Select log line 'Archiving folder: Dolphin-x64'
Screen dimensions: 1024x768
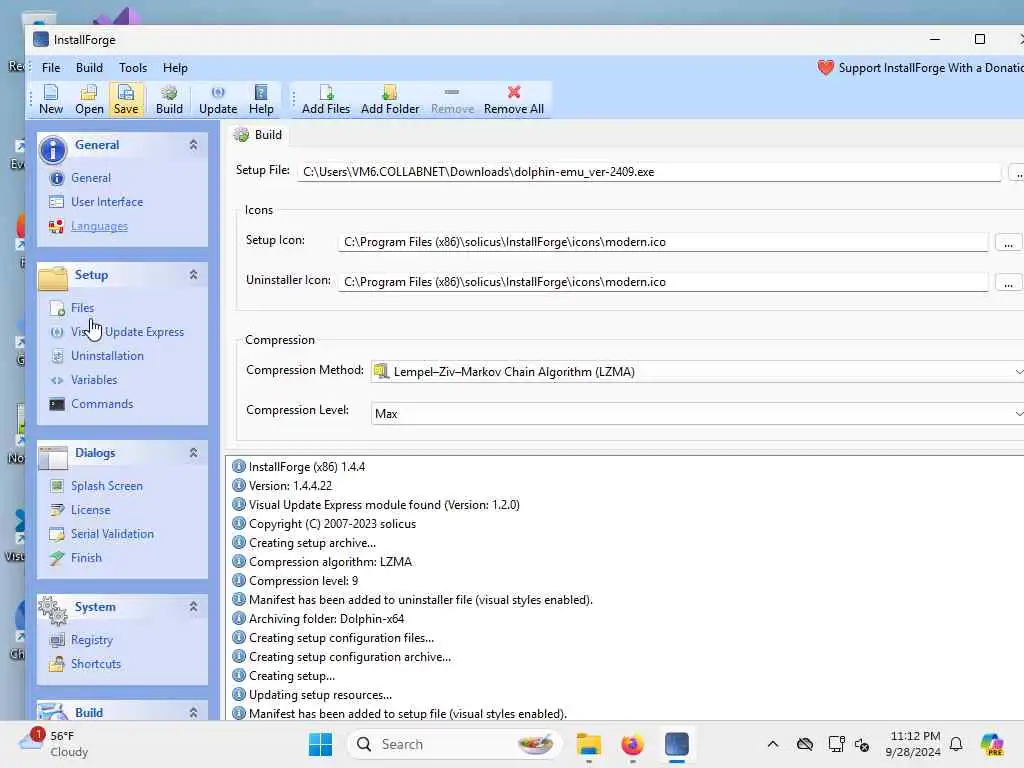coord(327,618)
